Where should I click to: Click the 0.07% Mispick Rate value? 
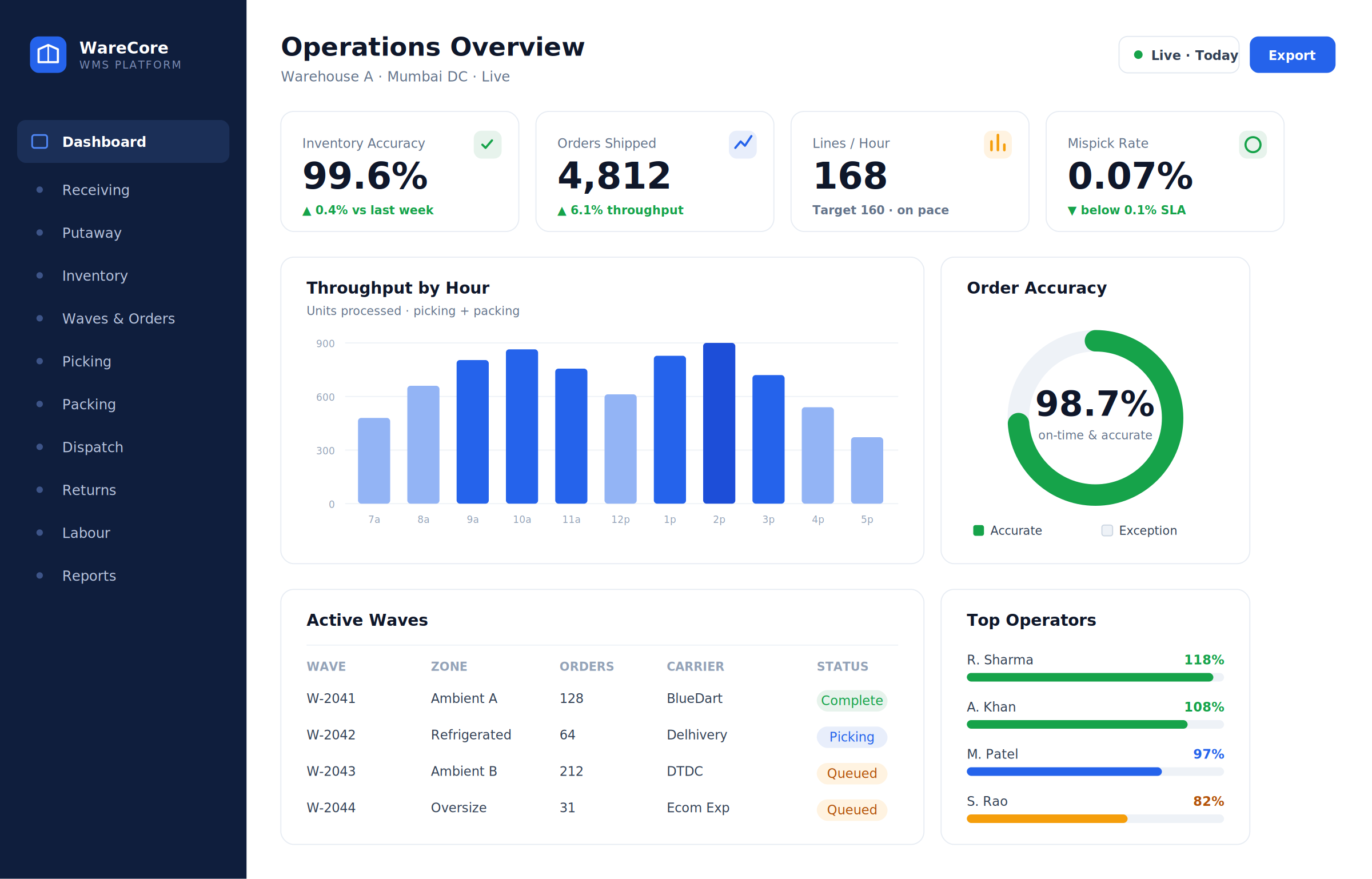[1130, 176]
